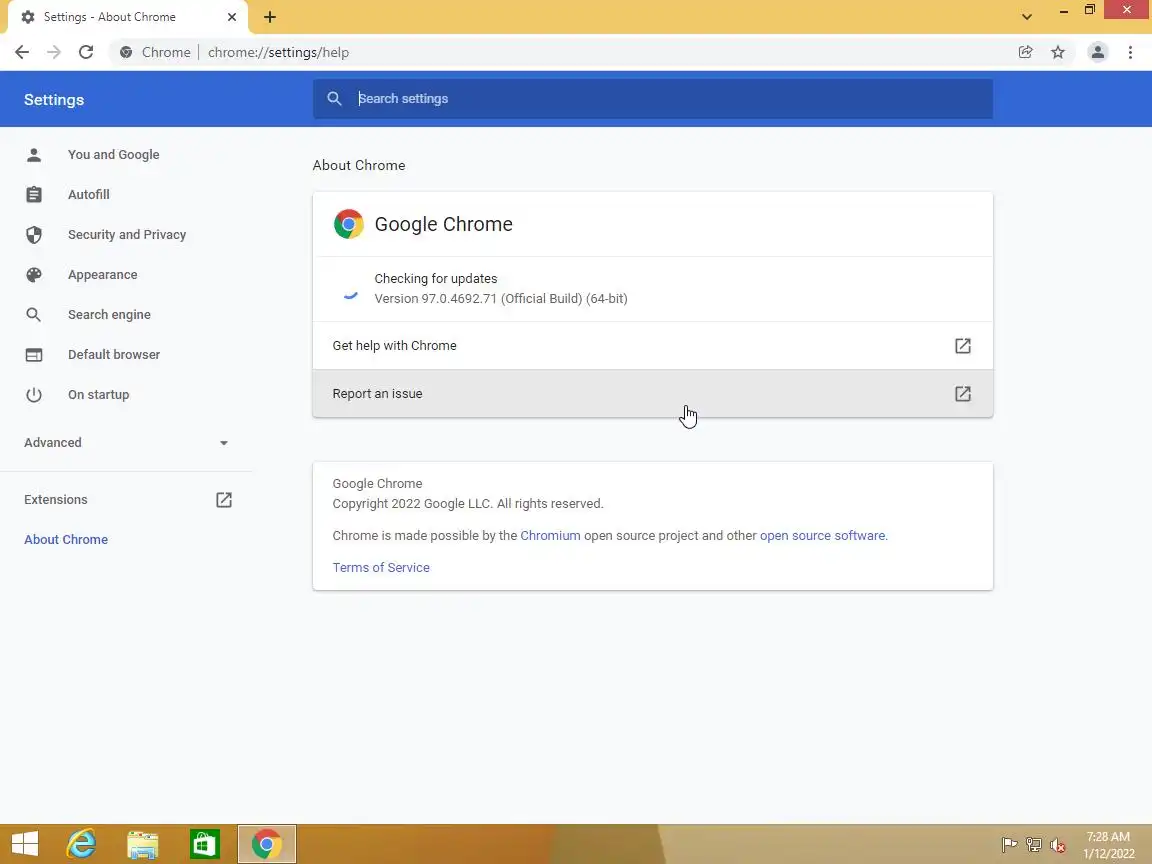
Task: Open a new tab with plus button
Action: tap(270, 17)
